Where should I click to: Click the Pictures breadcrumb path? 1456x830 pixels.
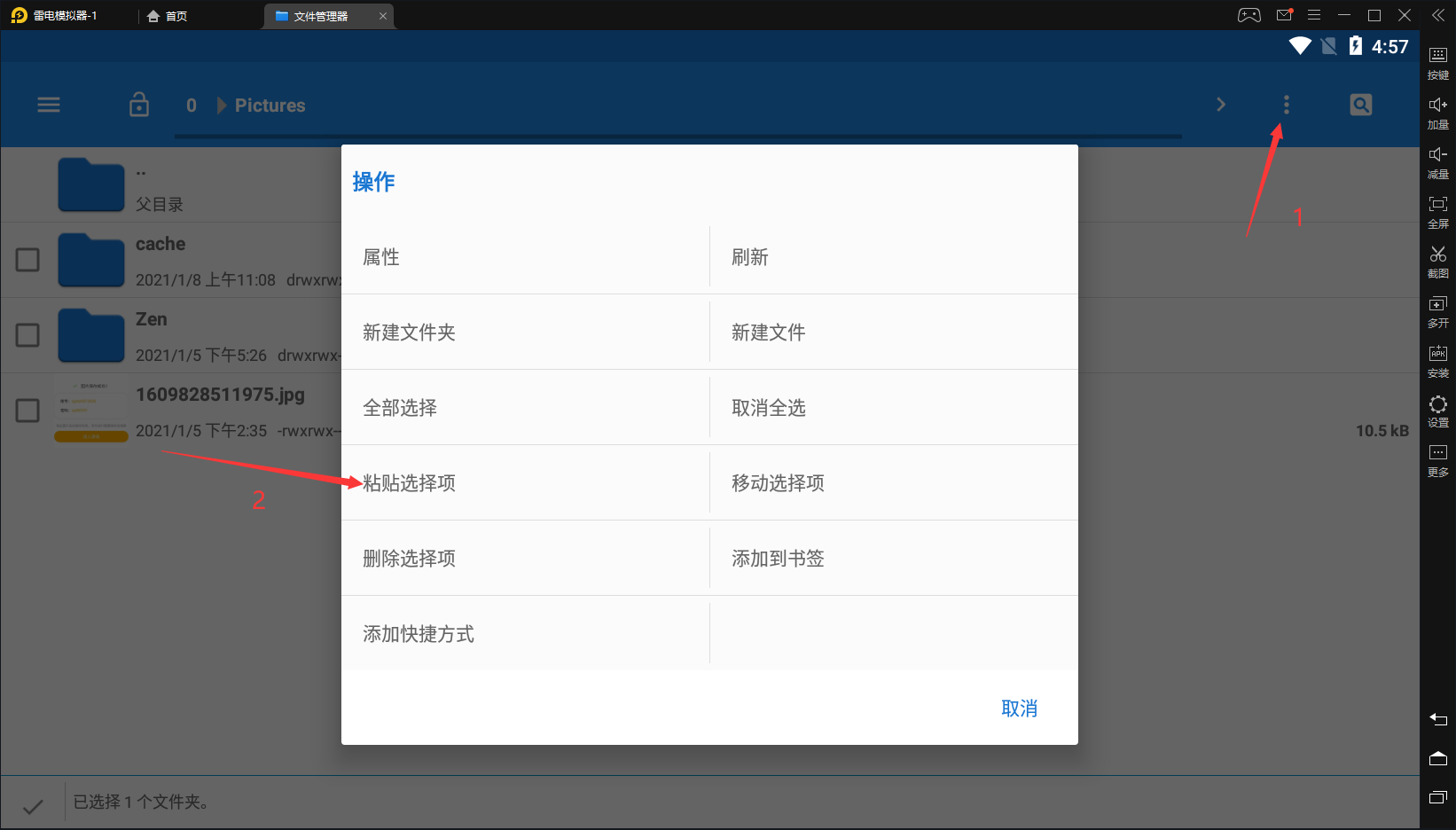tap(270, 106)
